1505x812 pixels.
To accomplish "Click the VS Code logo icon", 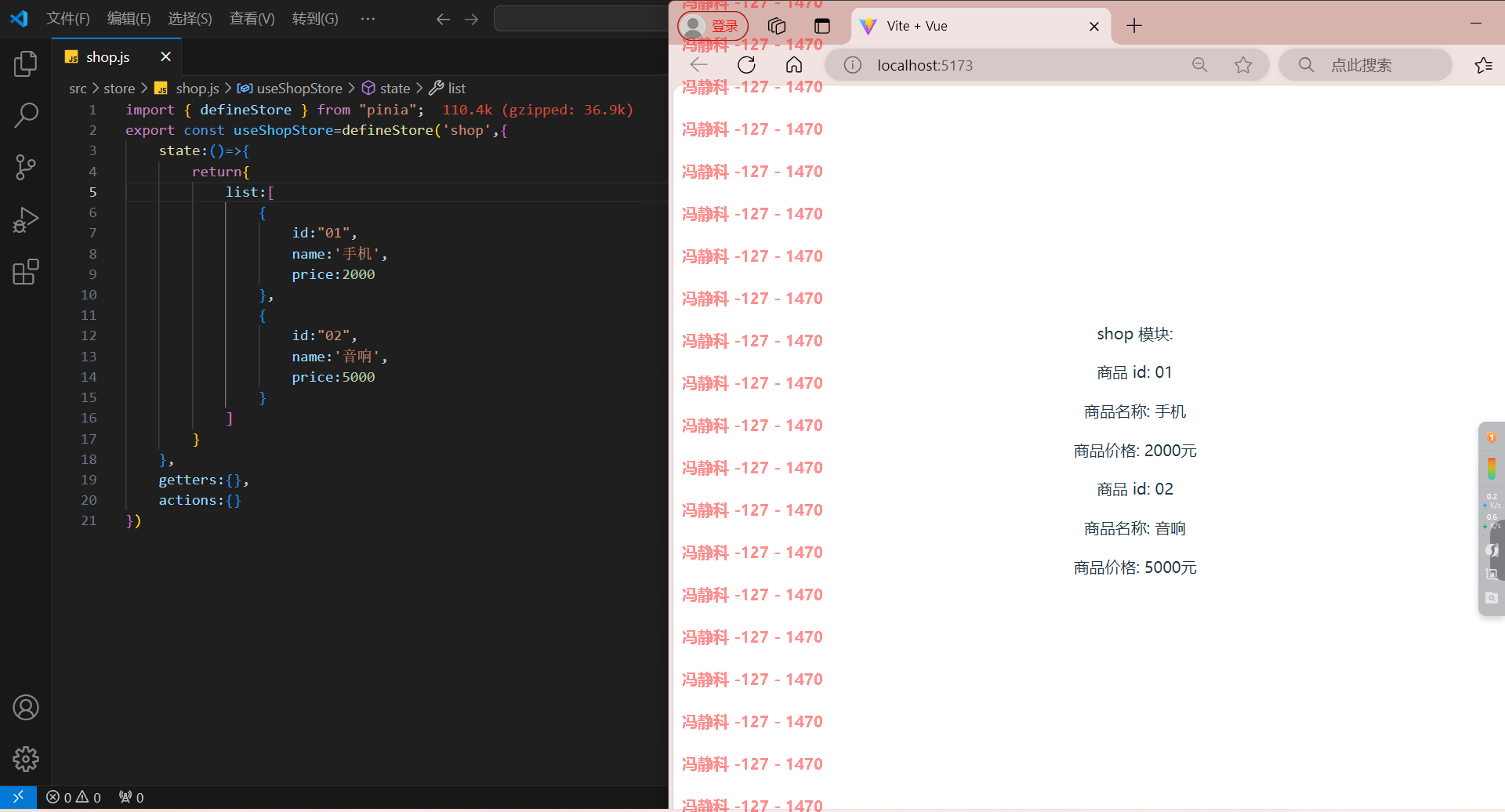I will [19, 18].
